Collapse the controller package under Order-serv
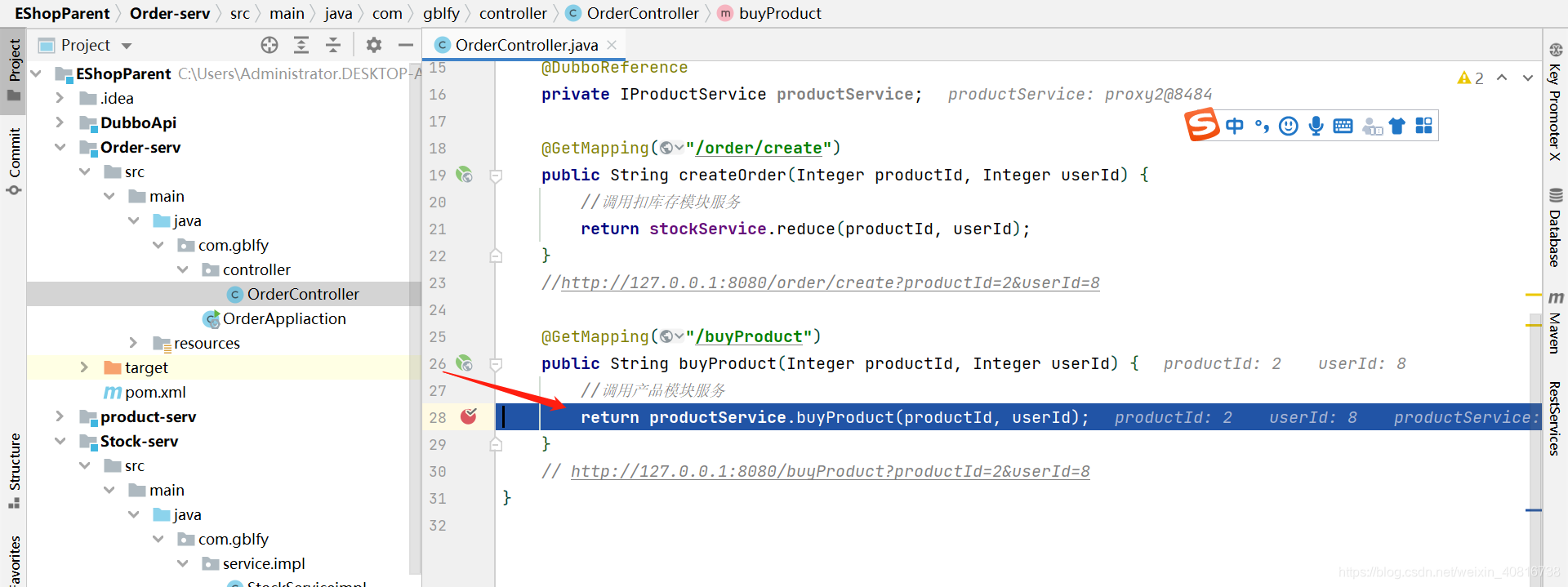 [x=183, y=269]
